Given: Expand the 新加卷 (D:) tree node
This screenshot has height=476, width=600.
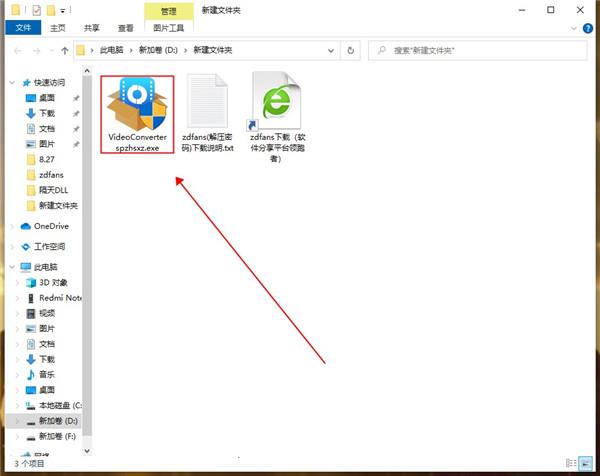Looking at the screenshot, I should point(17,421).
